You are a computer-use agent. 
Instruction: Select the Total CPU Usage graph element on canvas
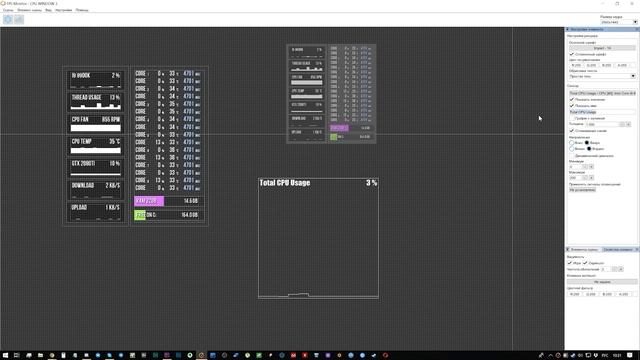(x=318, y=238)
